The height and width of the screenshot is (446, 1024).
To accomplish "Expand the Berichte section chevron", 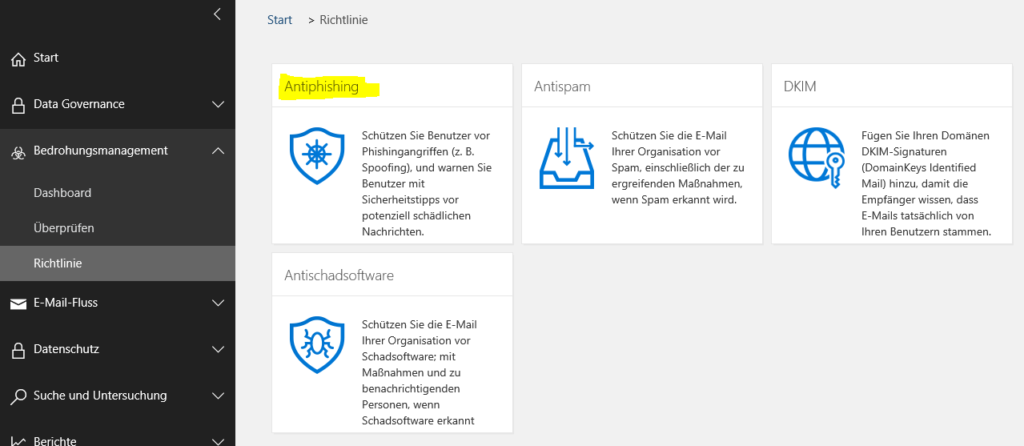I will (x=218, y=441).
